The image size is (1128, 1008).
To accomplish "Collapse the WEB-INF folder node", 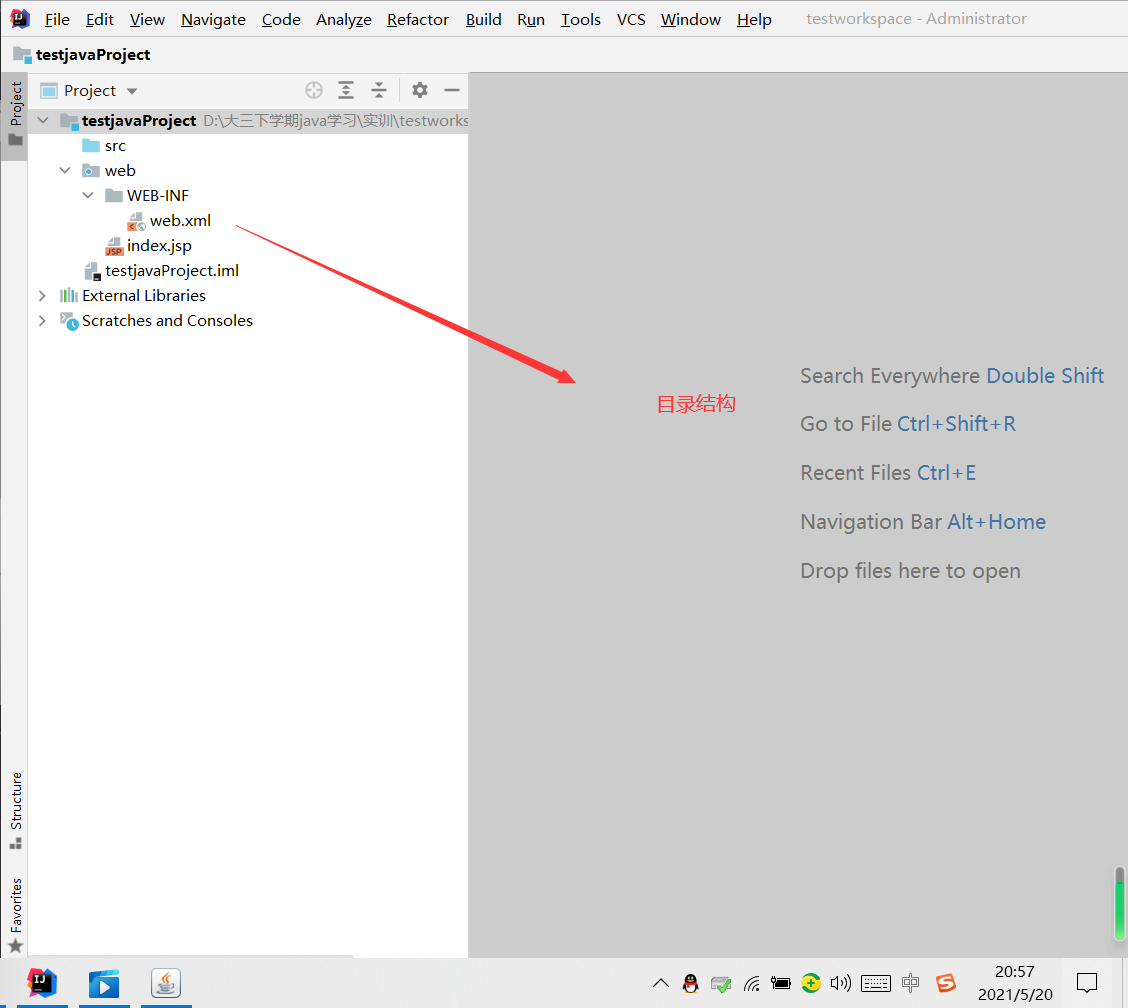I will click(88, 196).
